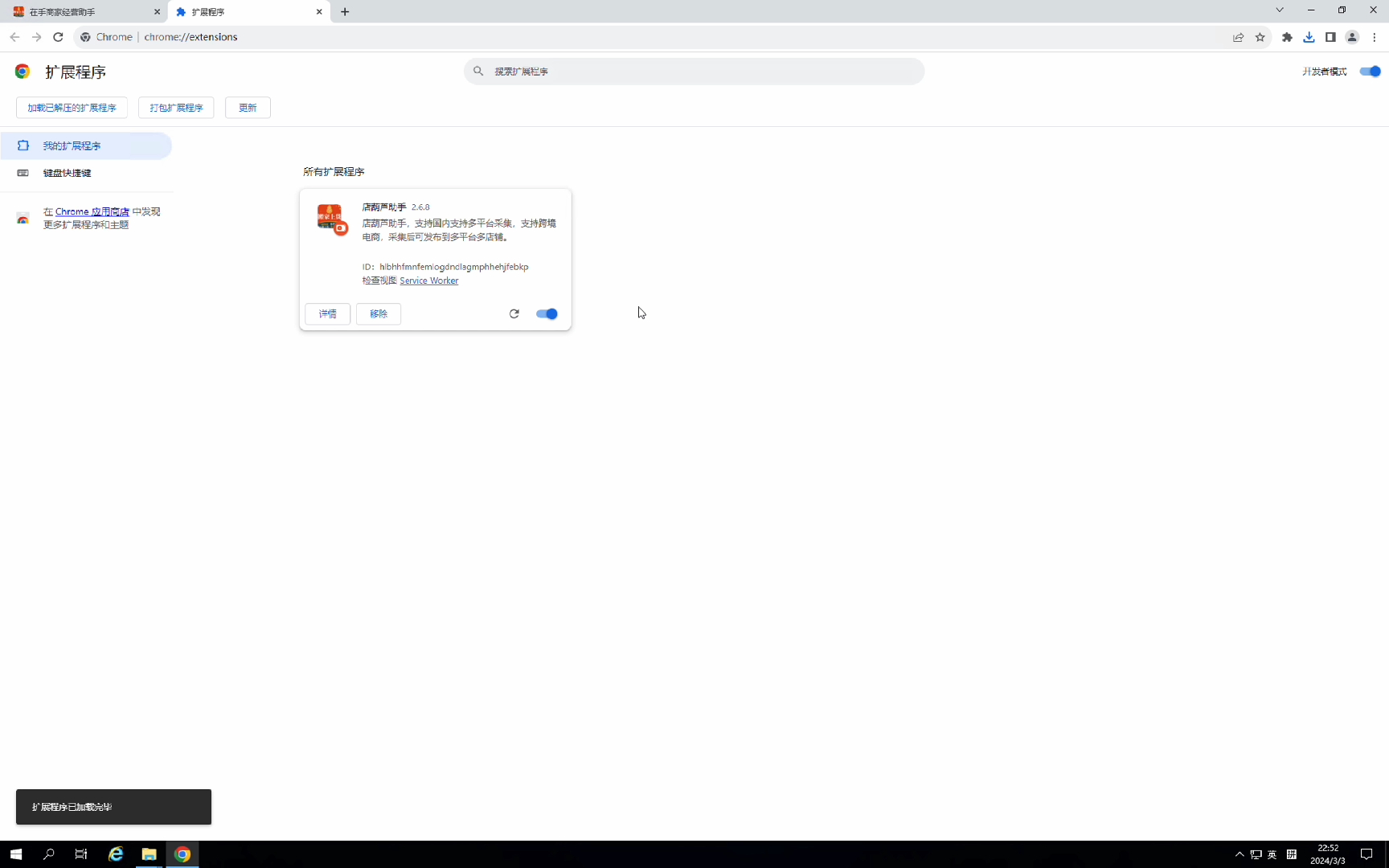This screenshot has height=868, width=1389.
Task: Open the extensions puzzle icon in toolbar
Action: (1287, 37)
